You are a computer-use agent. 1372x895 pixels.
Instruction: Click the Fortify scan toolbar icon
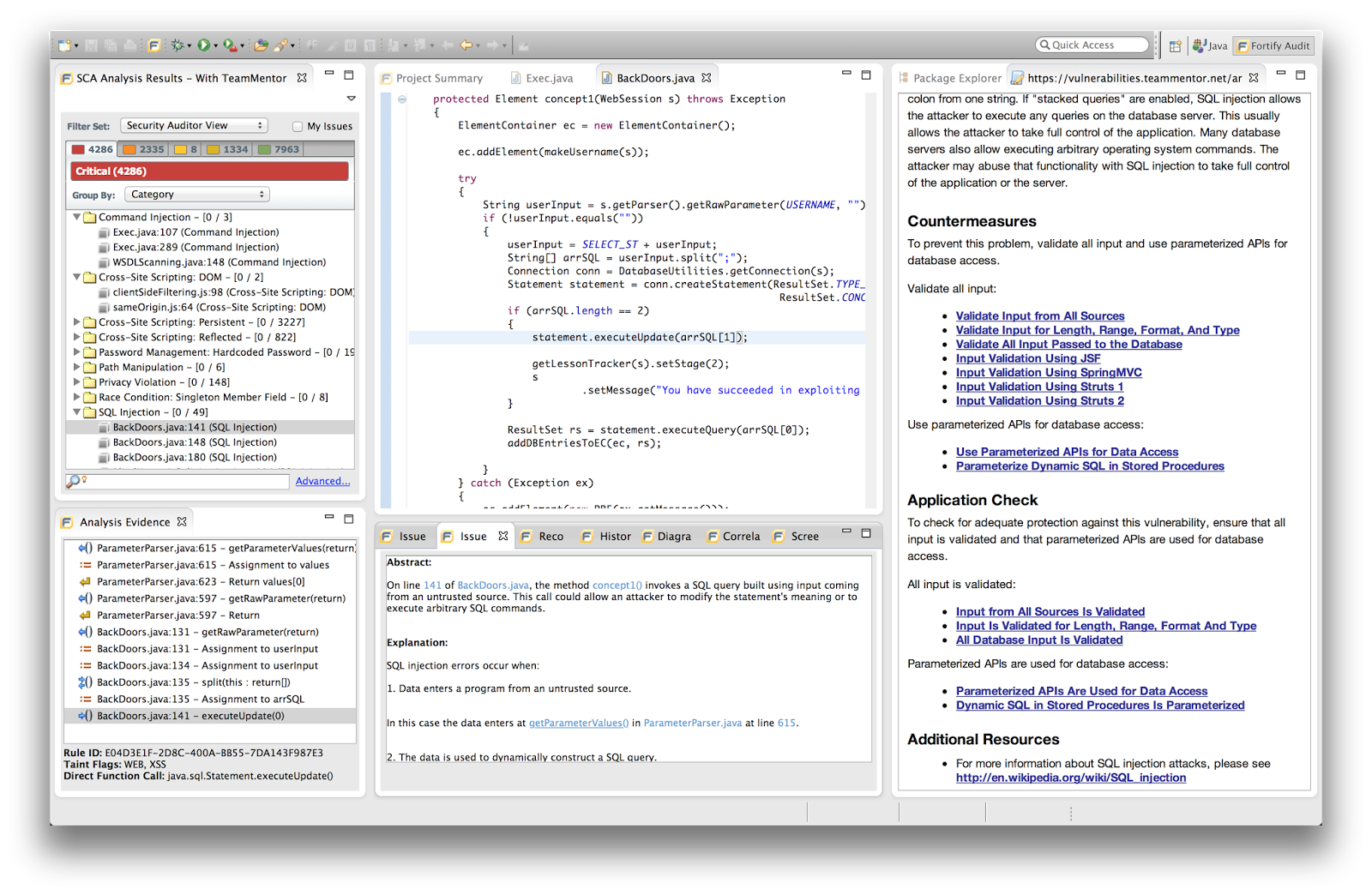[154, 45]
